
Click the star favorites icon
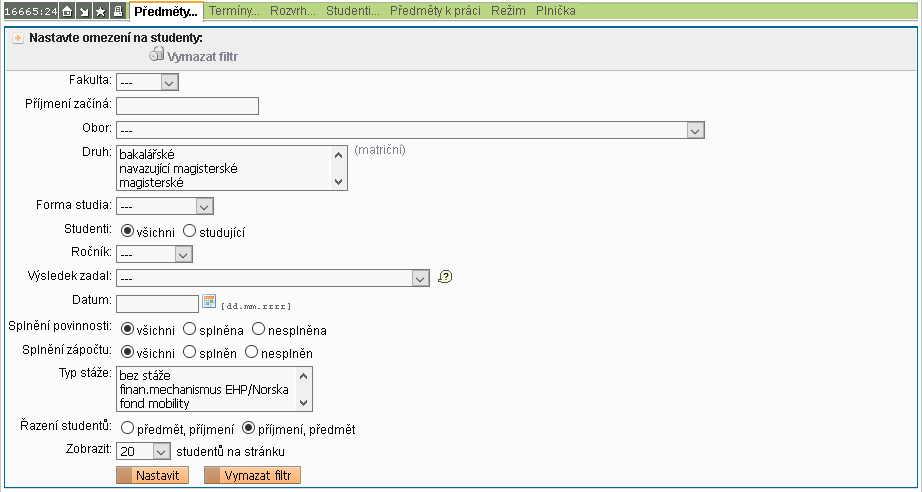pos(101,11)
